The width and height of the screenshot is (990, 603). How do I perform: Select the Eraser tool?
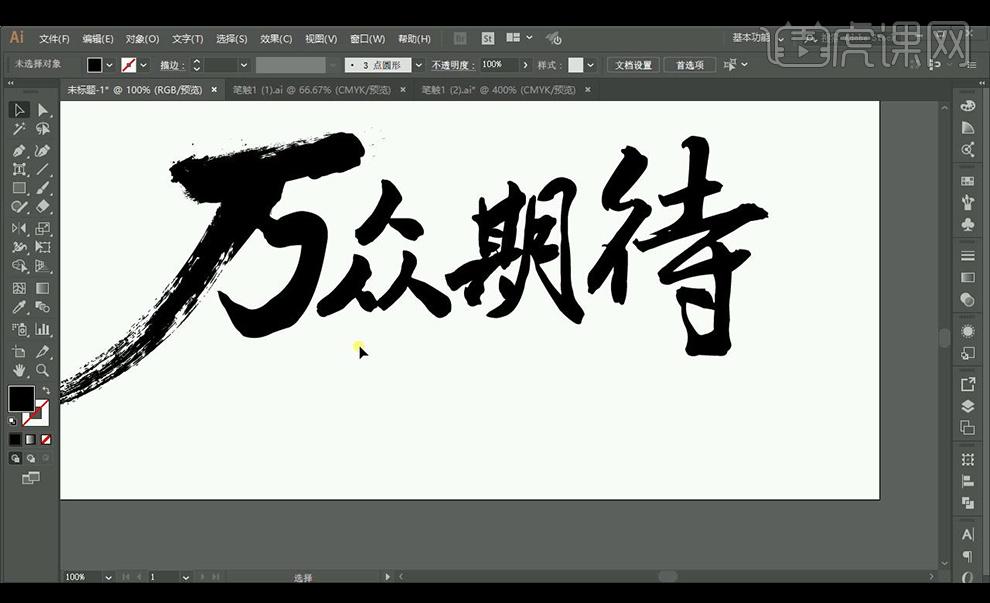[42, 206]
